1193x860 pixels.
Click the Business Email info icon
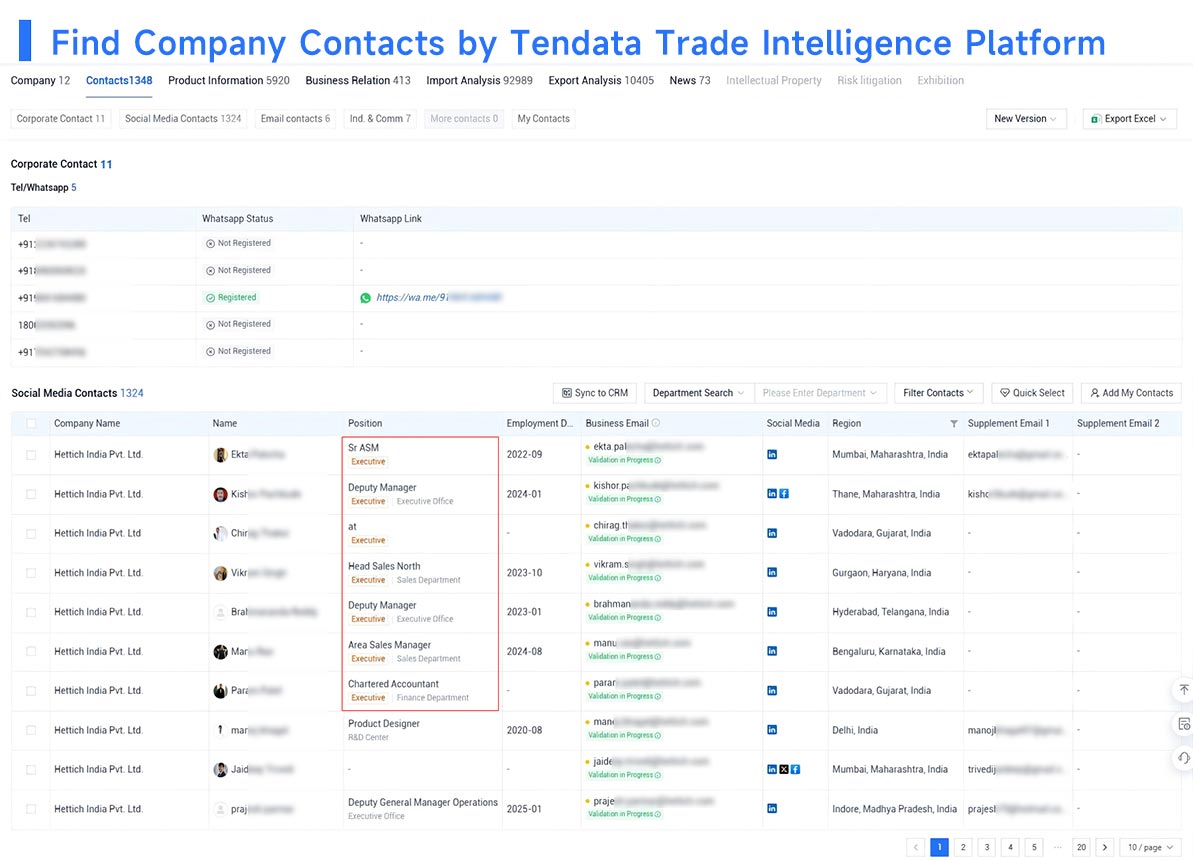(x=656, y=423)
